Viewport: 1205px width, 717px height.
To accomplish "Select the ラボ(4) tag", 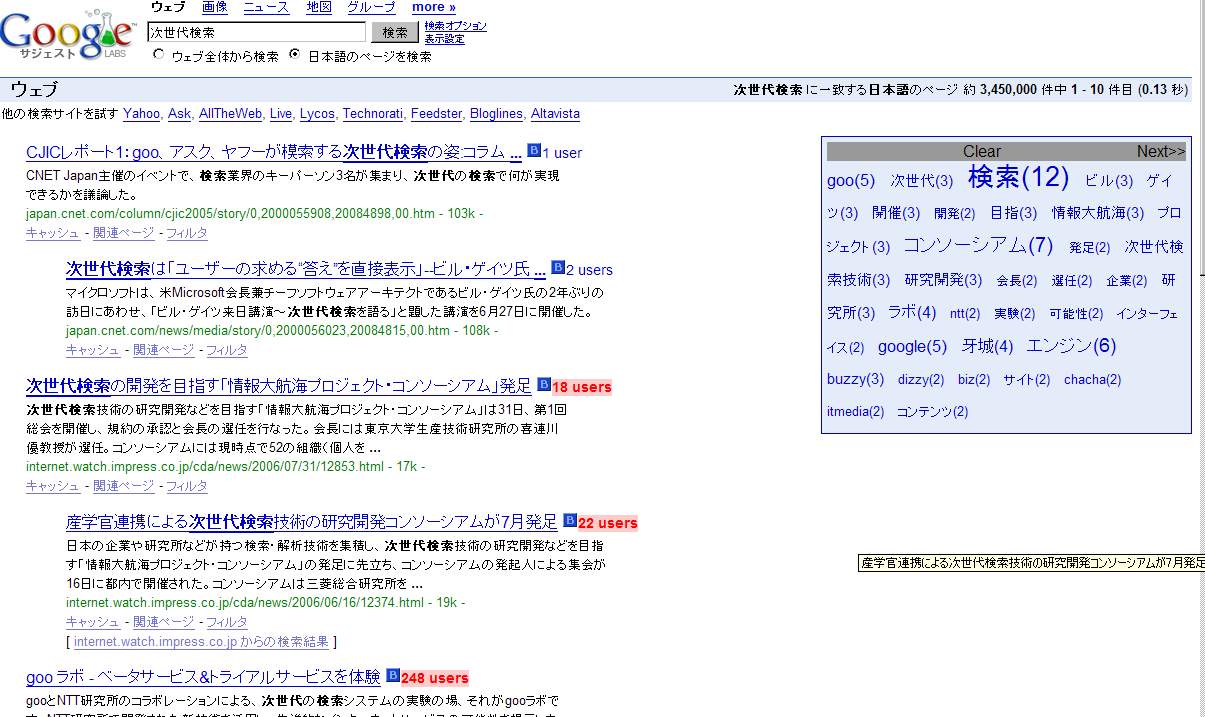I will click(912, 312).
